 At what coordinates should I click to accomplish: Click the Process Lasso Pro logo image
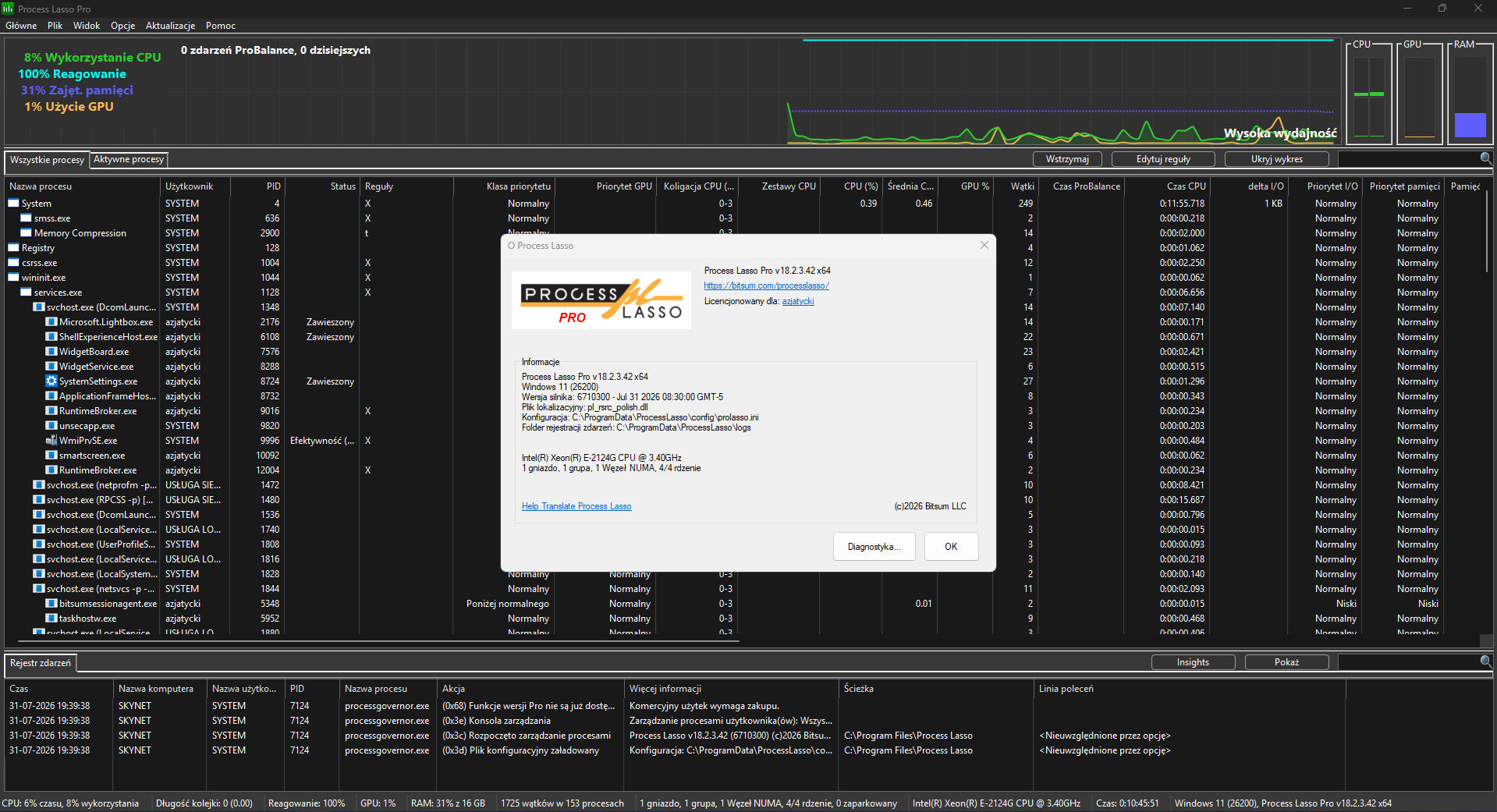(x=601, y=300)
